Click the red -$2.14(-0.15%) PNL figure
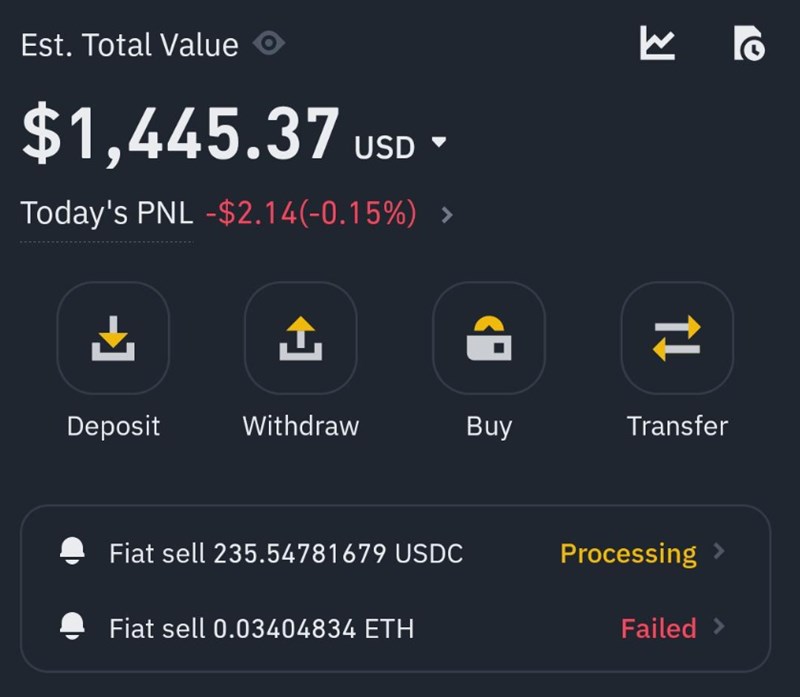 (310, 214)
